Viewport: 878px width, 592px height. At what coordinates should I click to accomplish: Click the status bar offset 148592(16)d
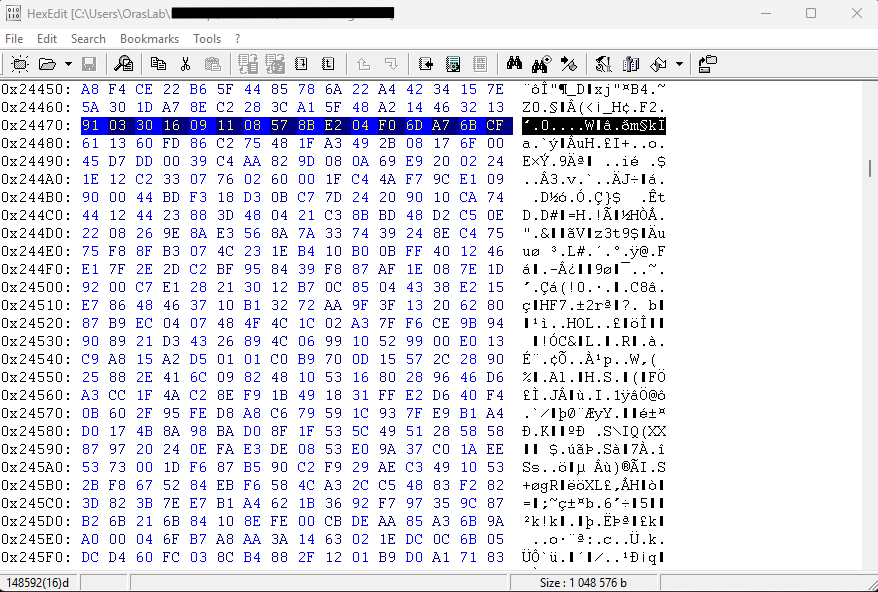tap(38, 583)
